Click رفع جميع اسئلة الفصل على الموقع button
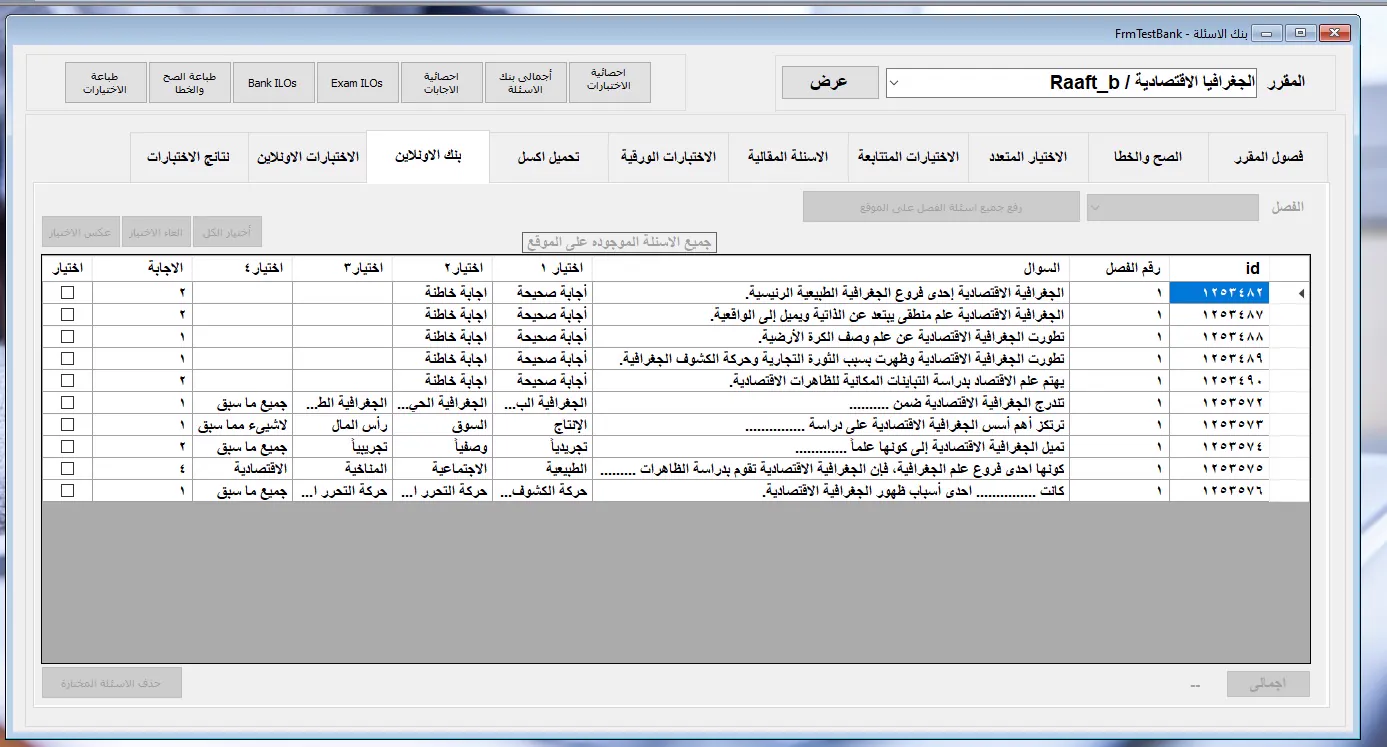This screenshot has width=1387, height=747. (x=941, y=207)
